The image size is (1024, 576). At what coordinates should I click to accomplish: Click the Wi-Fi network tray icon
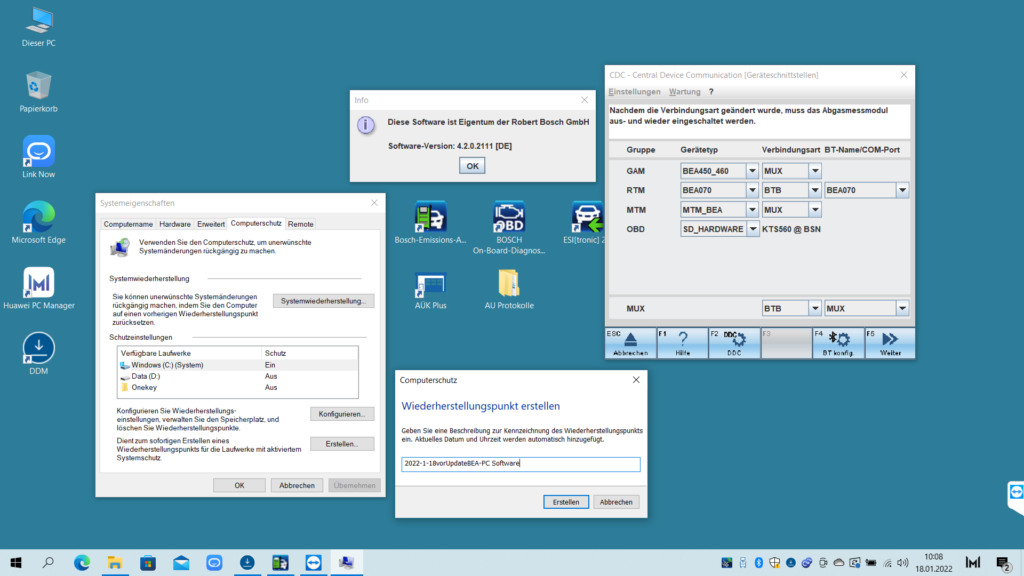887,562
